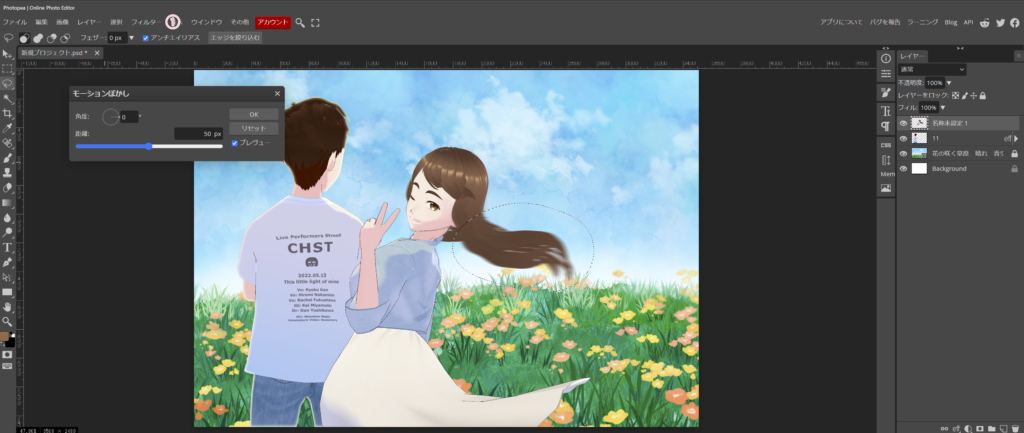Hide the Background layer eye icon
The width and height of the screenshot is (1024, 433).
903,169
